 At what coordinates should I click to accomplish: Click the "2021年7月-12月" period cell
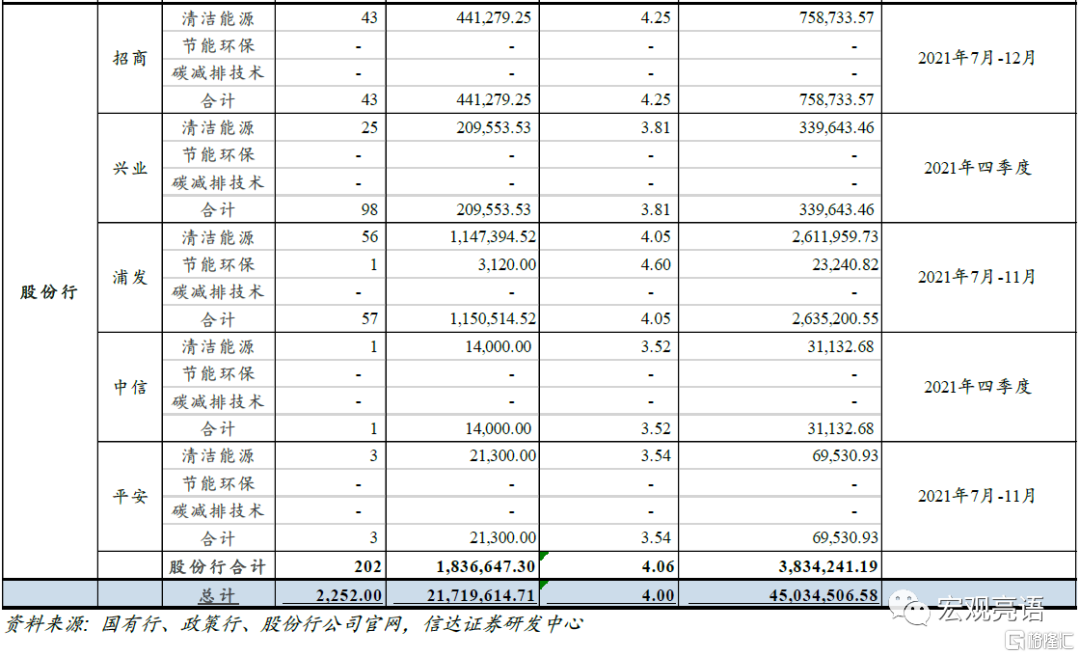tap(977, 59)
